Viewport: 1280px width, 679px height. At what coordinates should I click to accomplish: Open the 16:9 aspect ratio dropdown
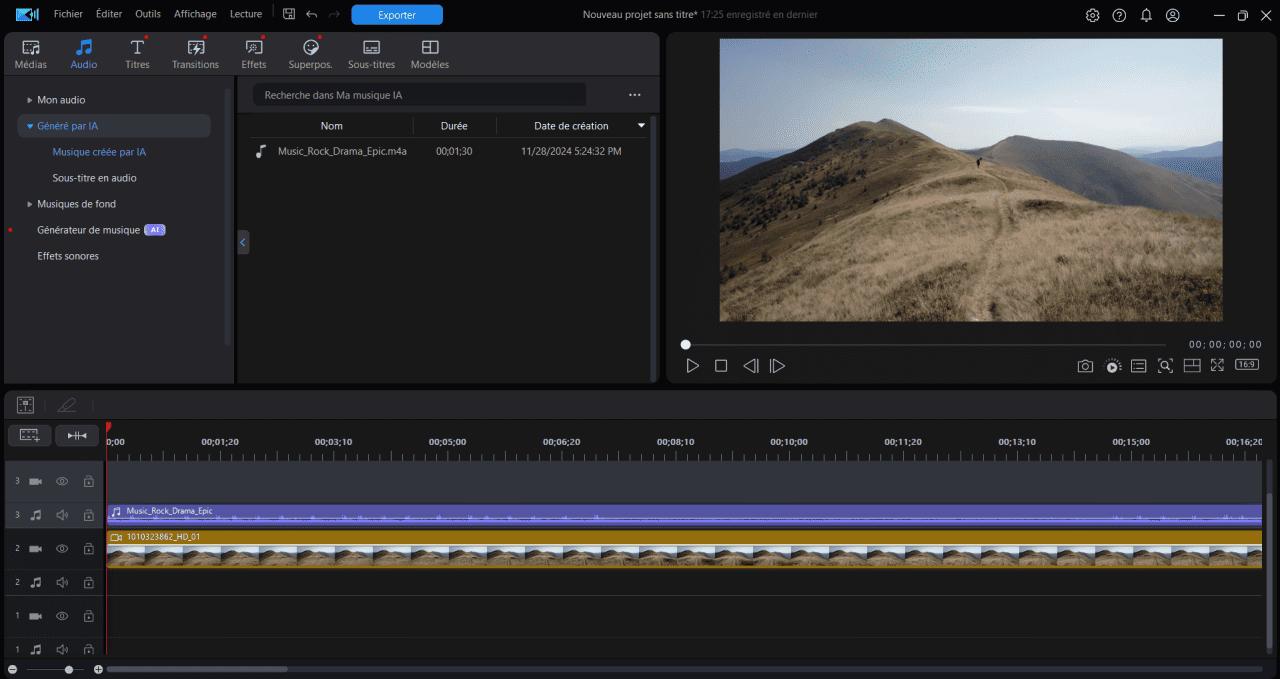pyautogui.click(x=1247, y=365)
